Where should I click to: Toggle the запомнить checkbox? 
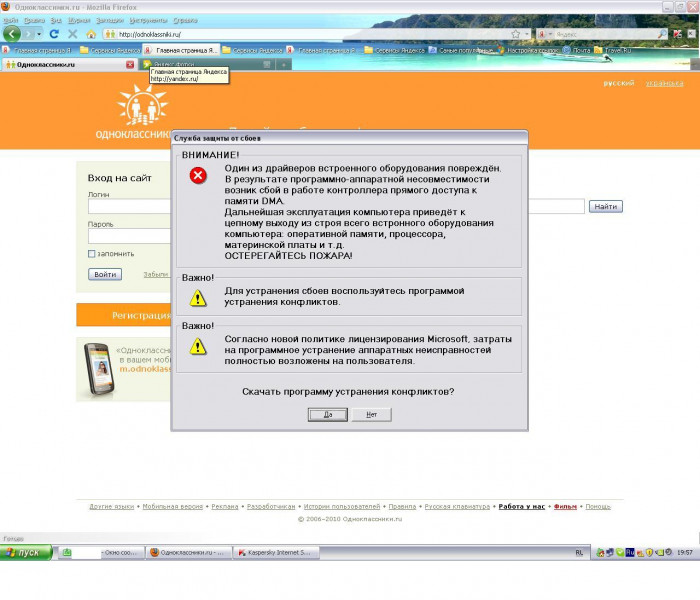(x=92, y=254)
